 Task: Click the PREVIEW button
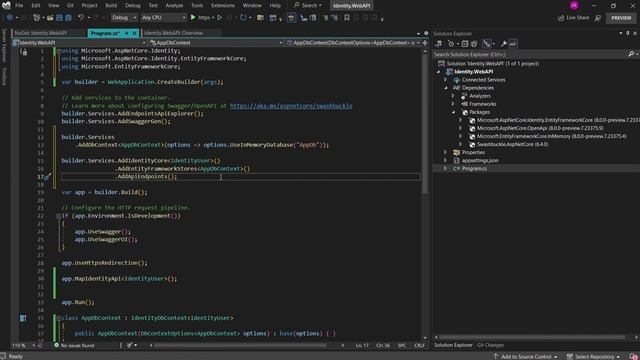pyautogui.click(x=621, y=18)
